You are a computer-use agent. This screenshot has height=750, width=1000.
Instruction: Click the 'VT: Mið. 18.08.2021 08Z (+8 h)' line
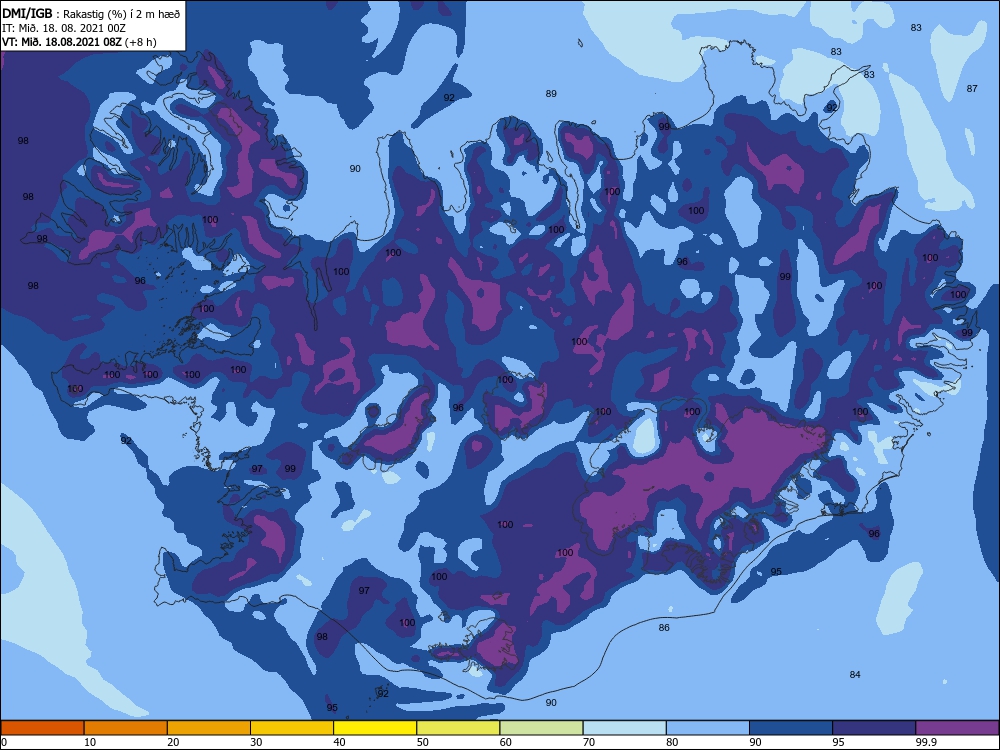click(x=79, y=42)
